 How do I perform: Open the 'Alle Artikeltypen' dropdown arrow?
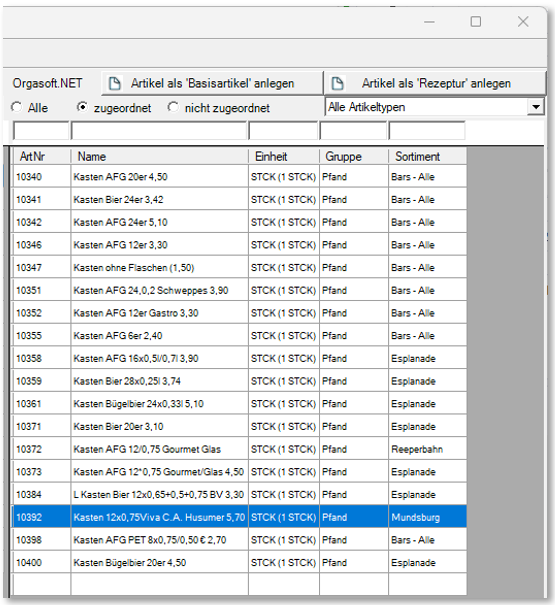click(x=535, y=107)
